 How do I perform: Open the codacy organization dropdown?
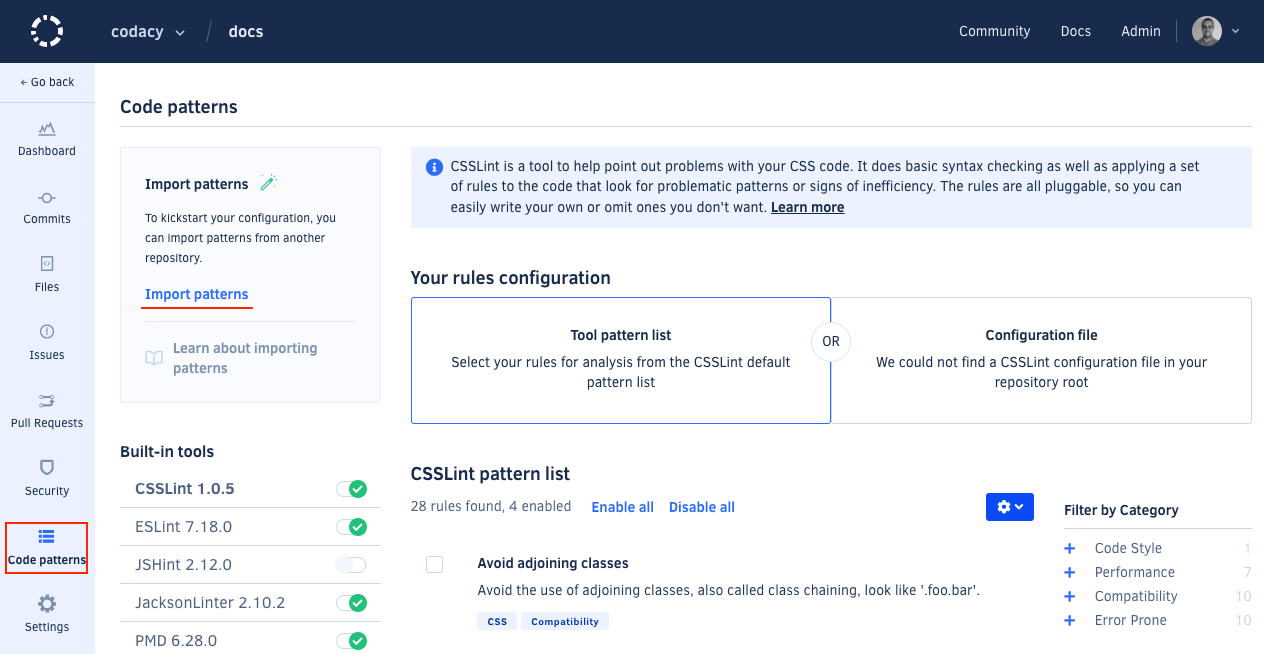point(148,31)
